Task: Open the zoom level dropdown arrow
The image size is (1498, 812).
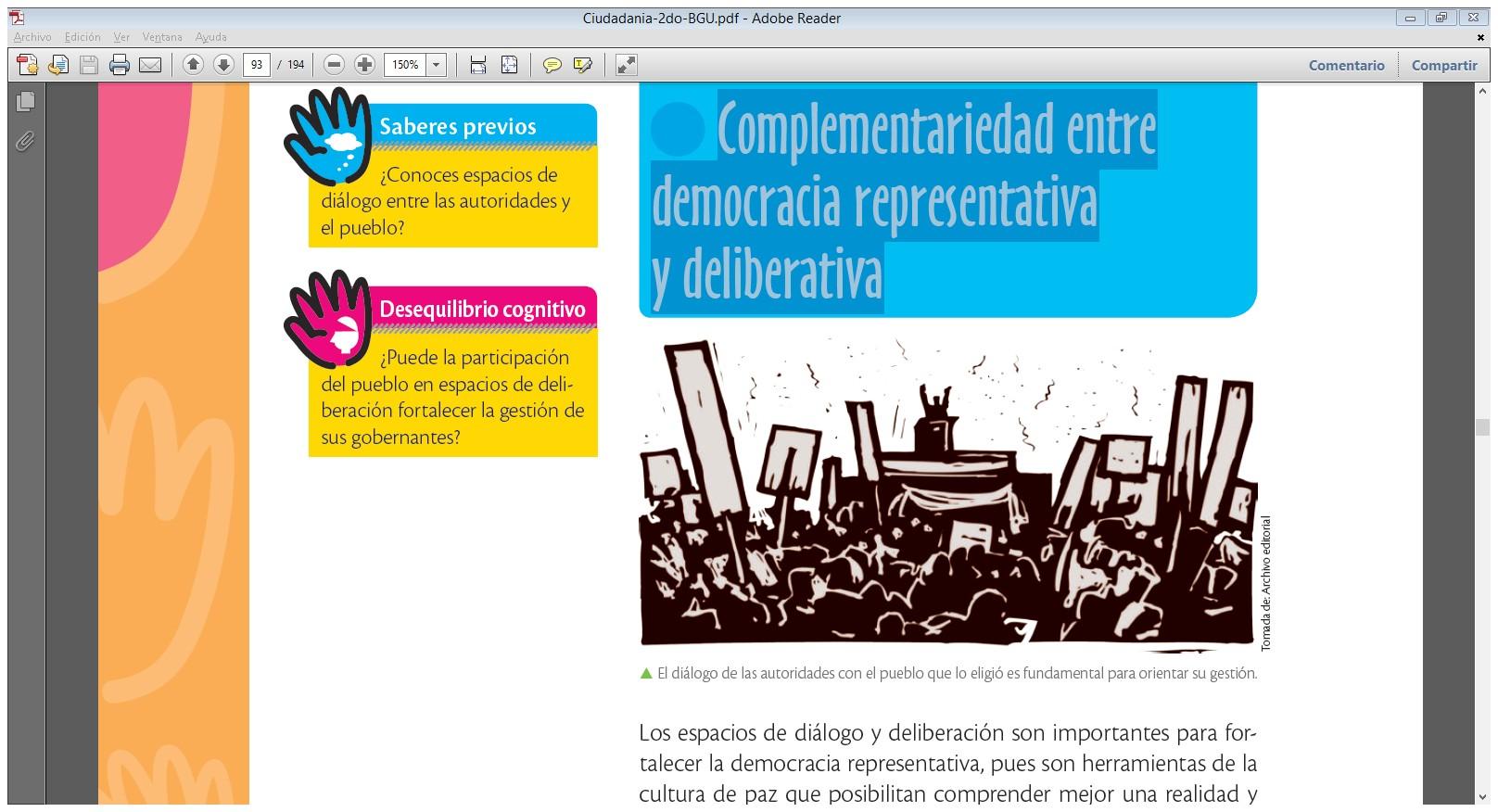Action: pos(437,65)
